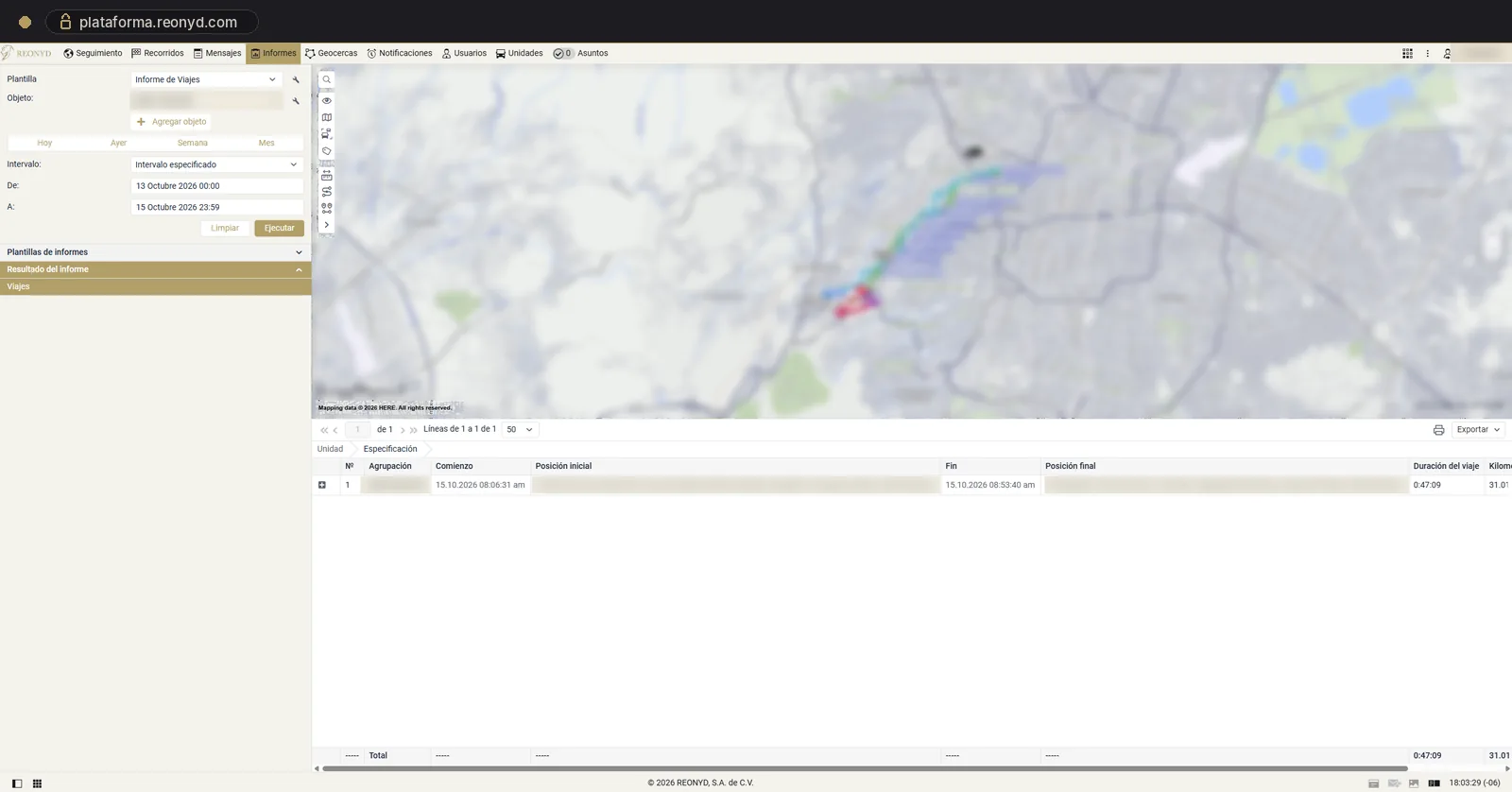This screenshot has width=1512, height=792.
Task: Open the Unidades menu
Action: [x=520, y=53]
